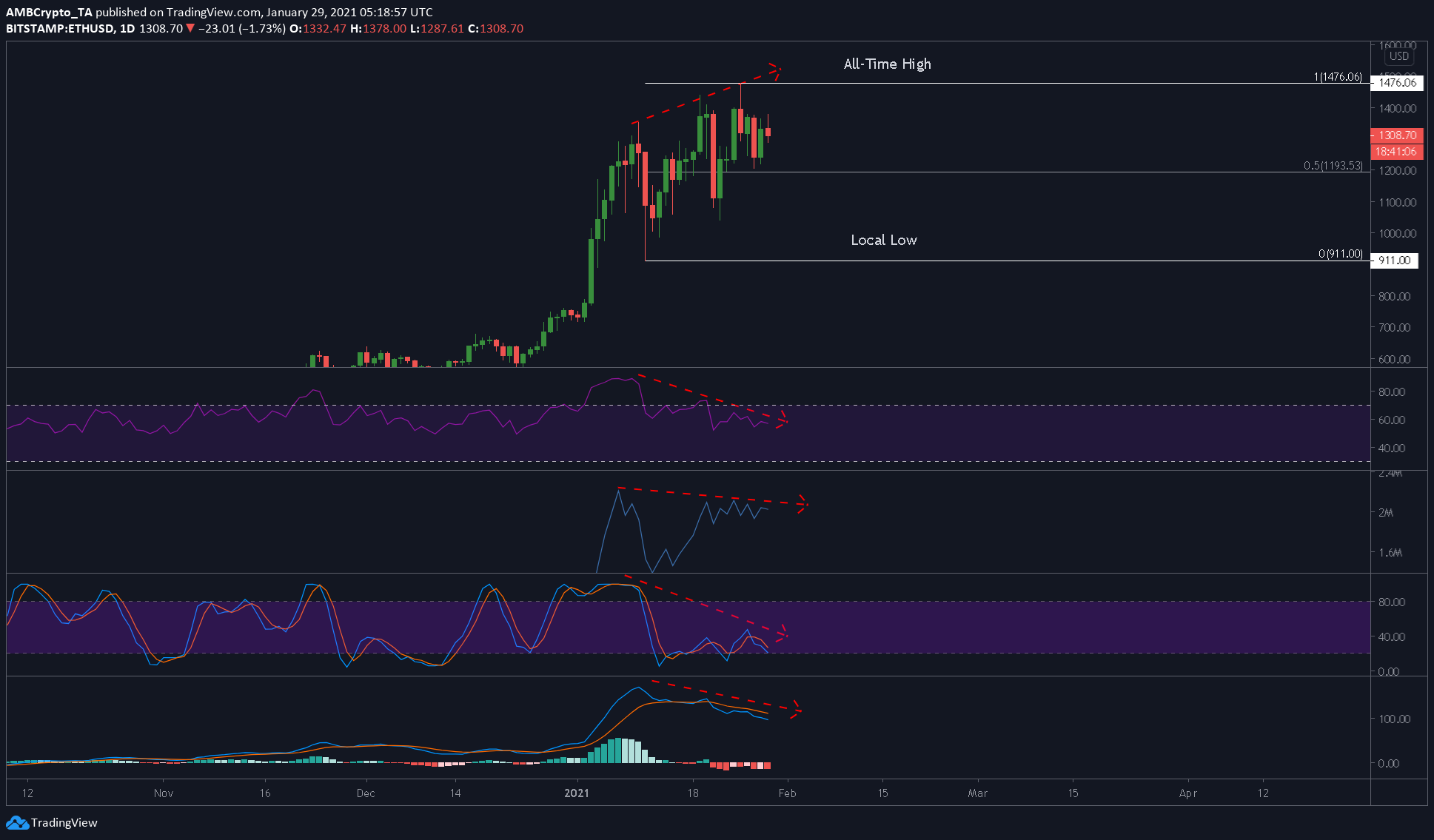This screenshot has height=840, width=1434.
Task: Click the 2M label on volume pane scale
Action: (x=1386, y=512)
